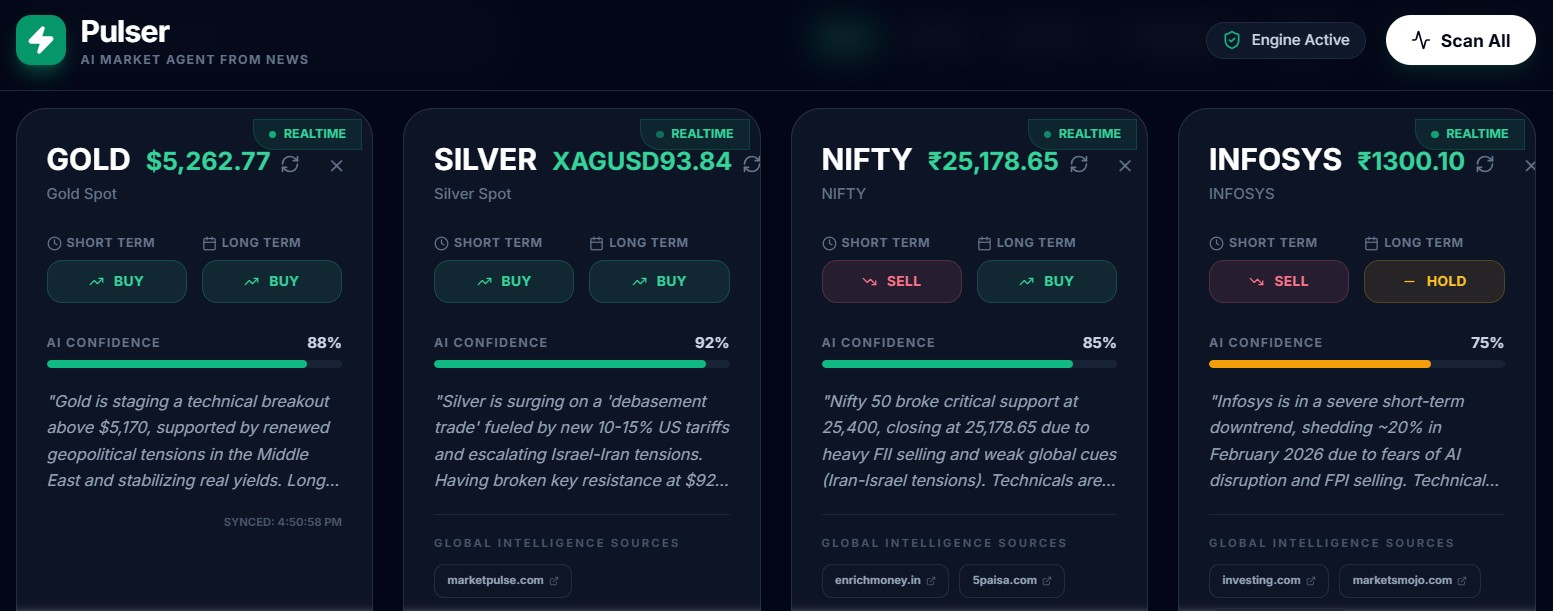The height and width of the screenshot is (611, 1553).
Task: Click the Pulser lightning bolt logo
Action: [41, 40]
